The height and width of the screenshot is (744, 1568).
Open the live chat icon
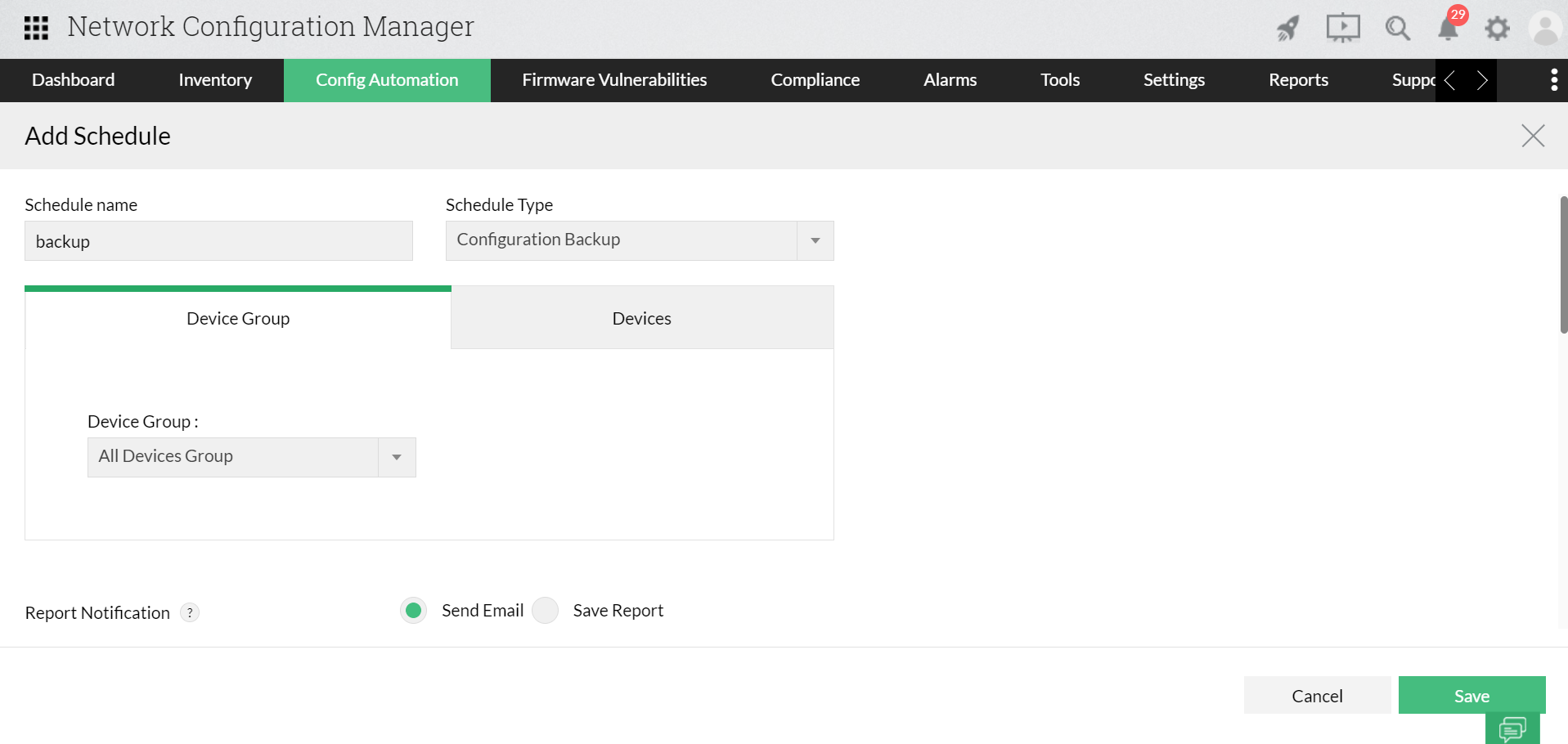tap(1512, 728)
